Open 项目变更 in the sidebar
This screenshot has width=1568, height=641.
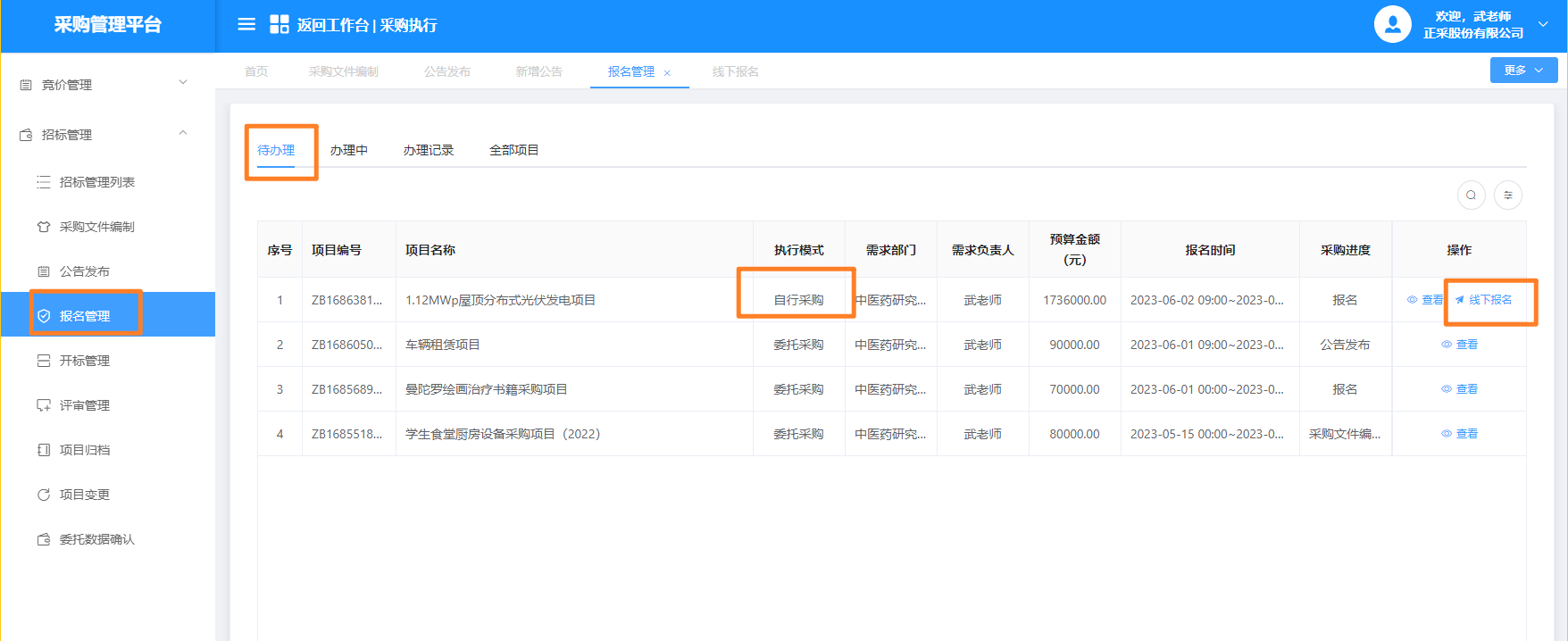(x=84, y=495)
